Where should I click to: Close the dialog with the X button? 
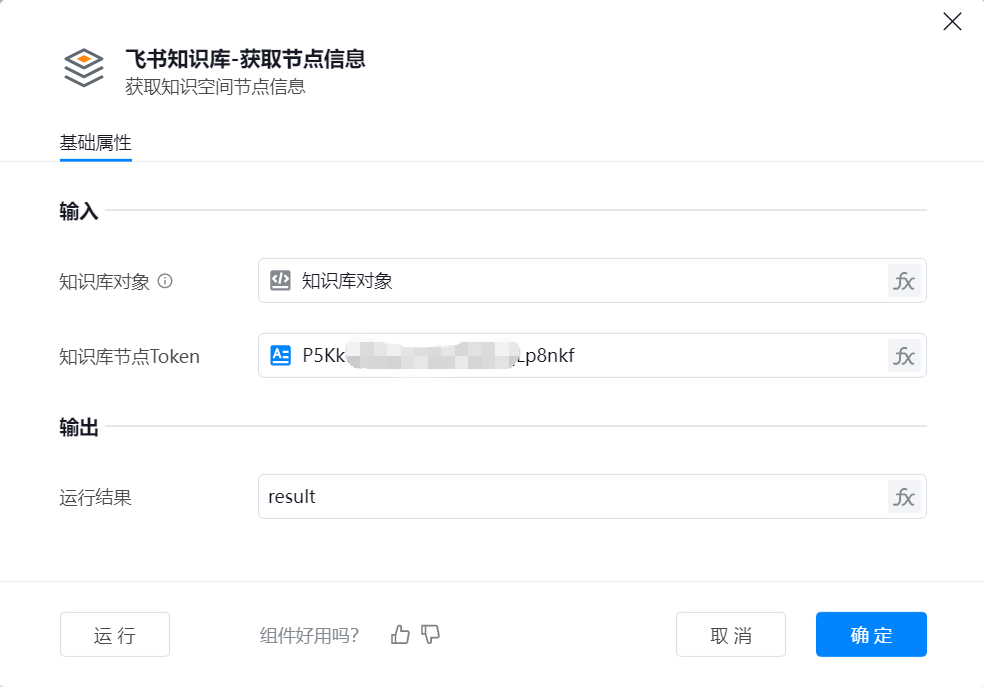(x=952, y=21)
